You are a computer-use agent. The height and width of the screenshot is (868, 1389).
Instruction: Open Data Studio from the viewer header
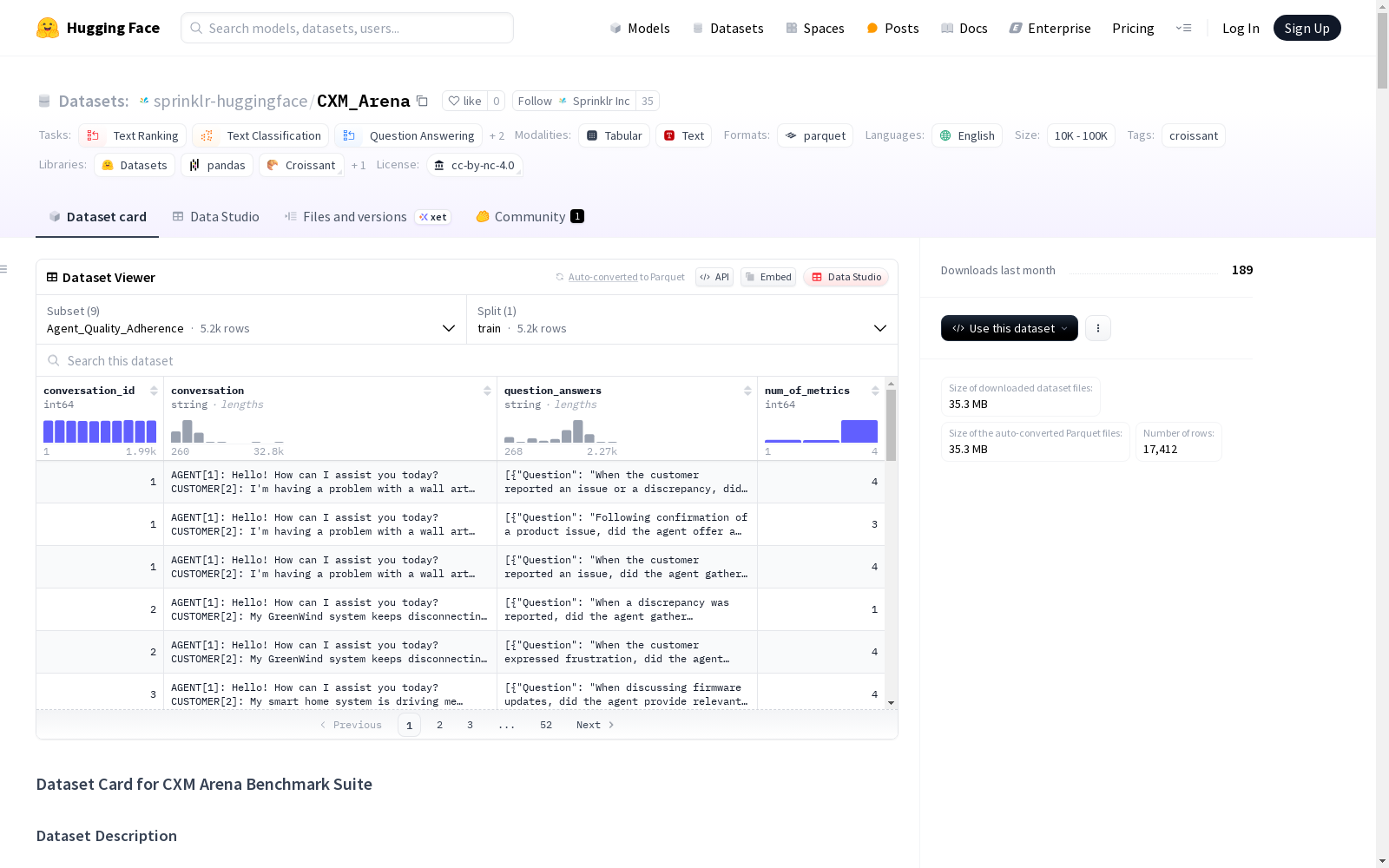pyautogui.click(x=846, y=277)
